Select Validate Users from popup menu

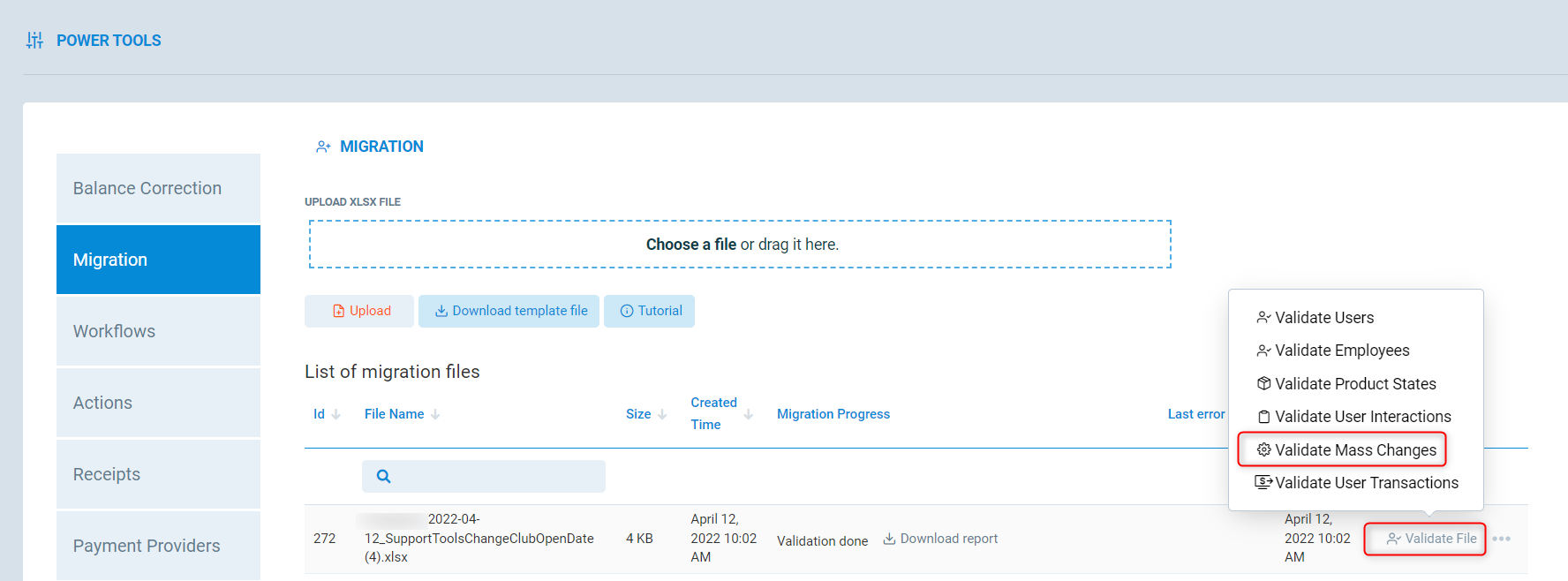1323,318
